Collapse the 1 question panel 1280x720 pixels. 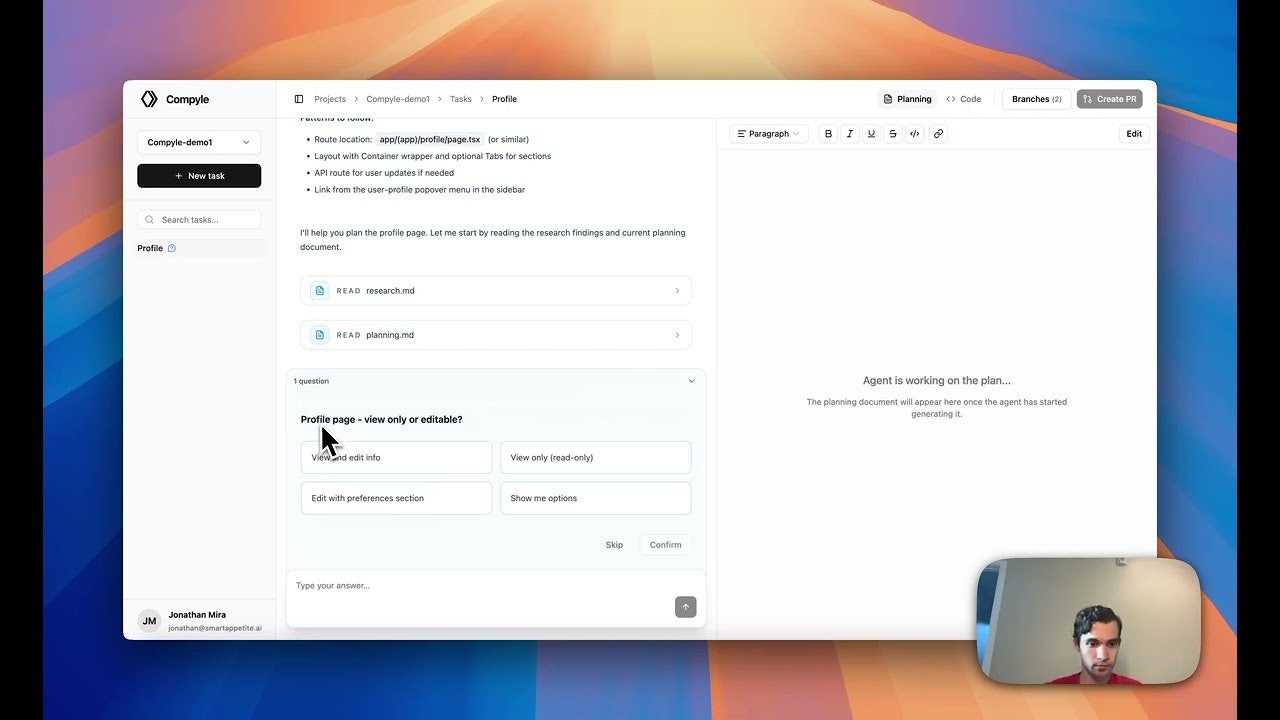coord(691,381)
